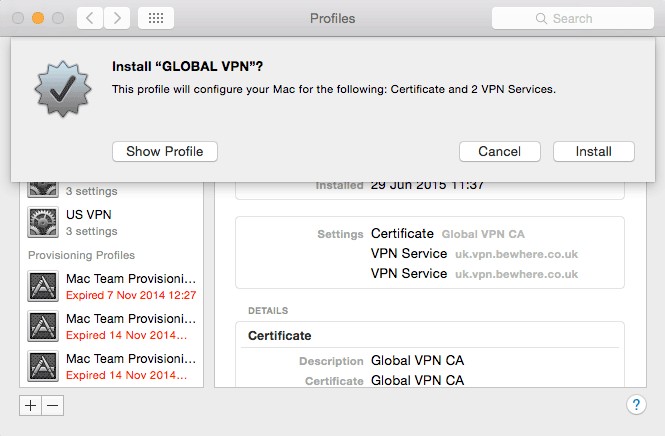Select the US VPN profile
The width and height of the screenshot is (665, 436).
coord(112,222)
